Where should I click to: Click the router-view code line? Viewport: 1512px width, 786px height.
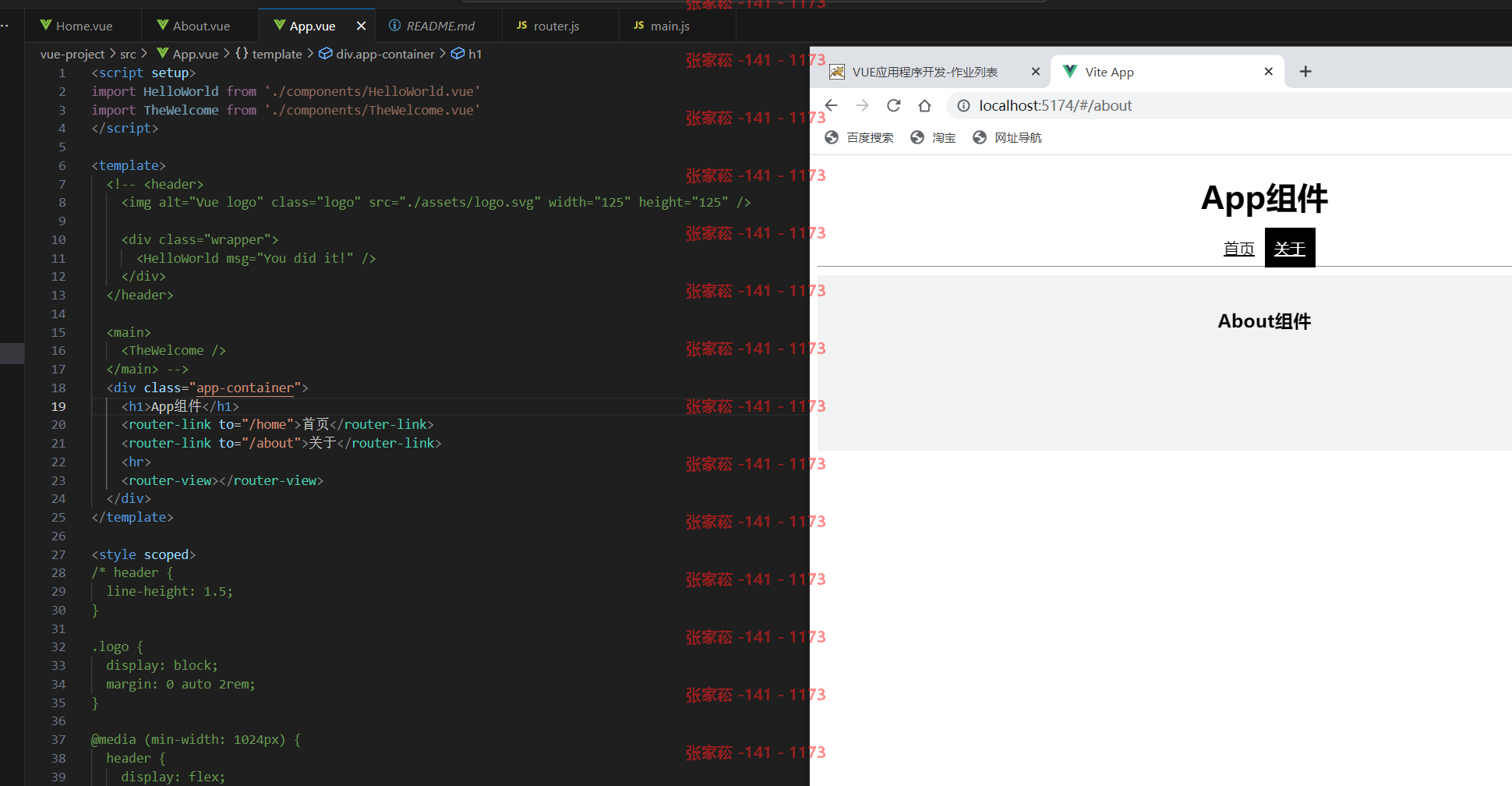pos(222,480)
